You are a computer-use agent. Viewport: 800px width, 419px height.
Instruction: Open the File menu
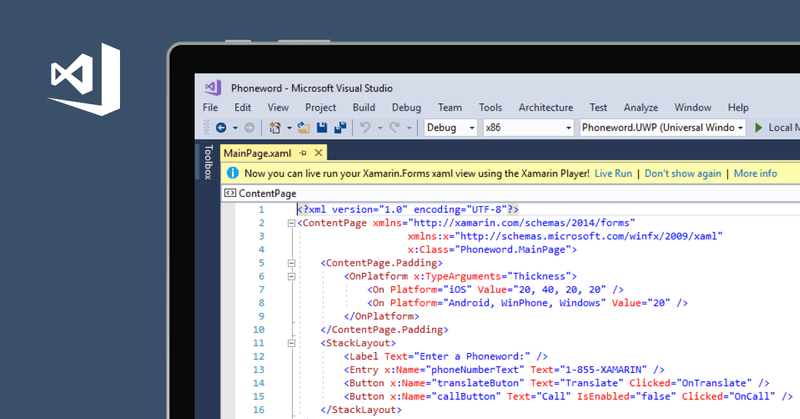pos(210,108)
